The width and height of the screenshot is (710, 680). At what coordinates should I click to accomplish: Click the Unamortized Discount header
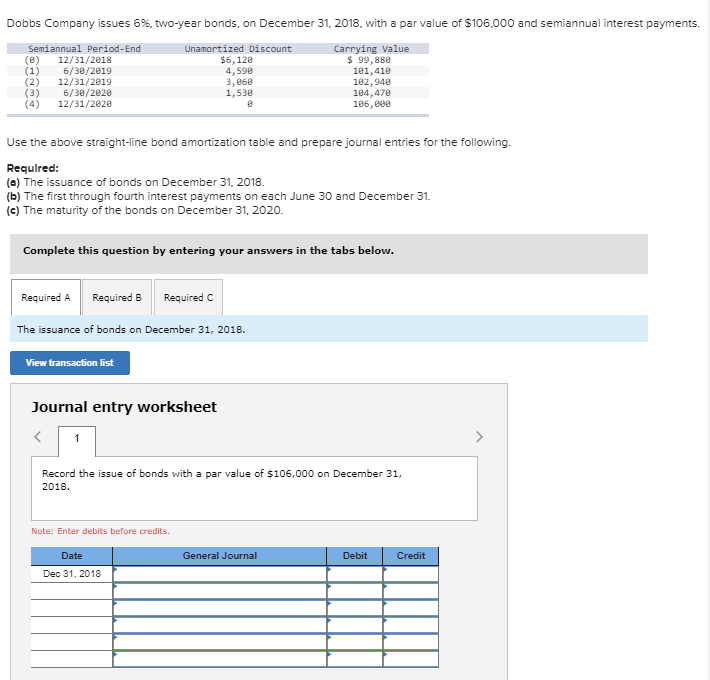(238, 49)
